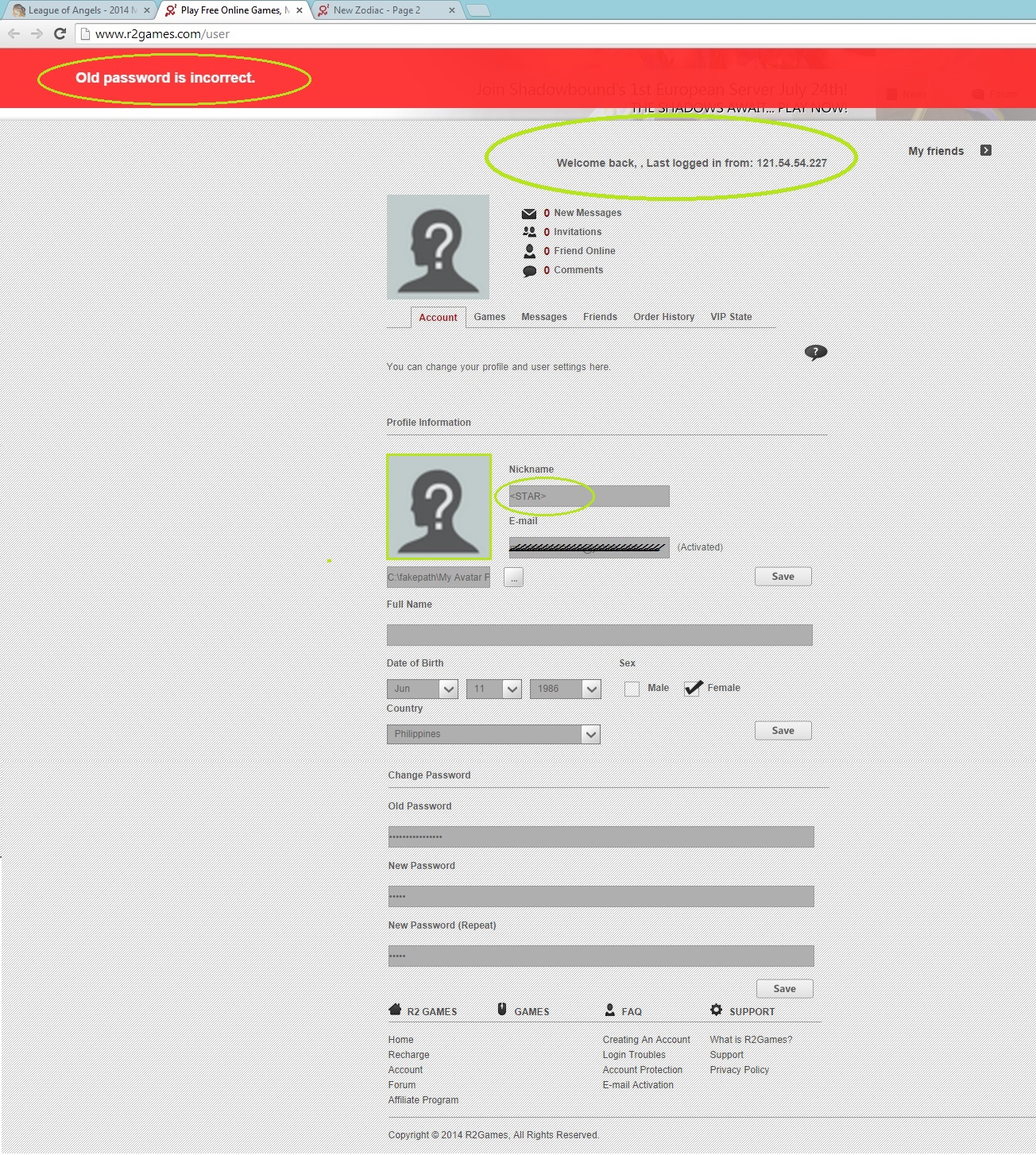
Task: Click the New Messages envelope icon
Action: pos(529,214)
